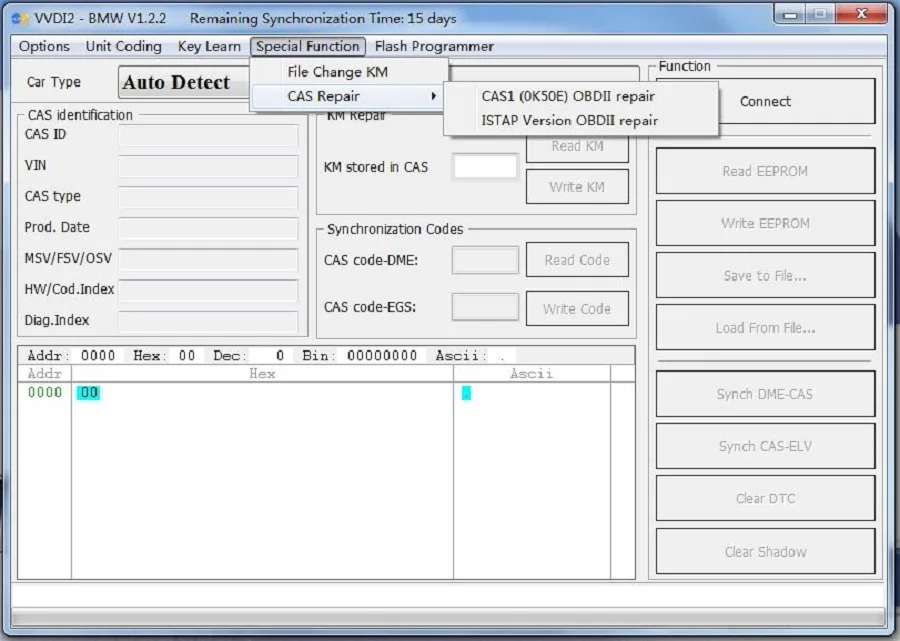Viewport: 900px width, 641px height.
Task: Click the Read Code button
Action: pyautogui.click(x=577, y=260)
